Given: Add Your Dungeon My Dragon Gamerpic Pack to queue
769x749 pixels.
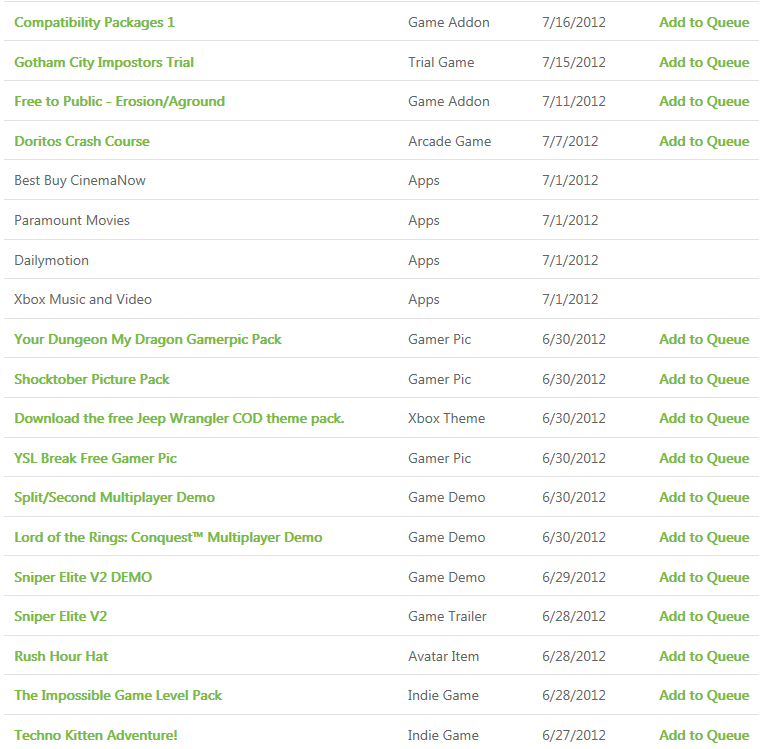Looking at the screenshot, I should (x=704, y=339).
